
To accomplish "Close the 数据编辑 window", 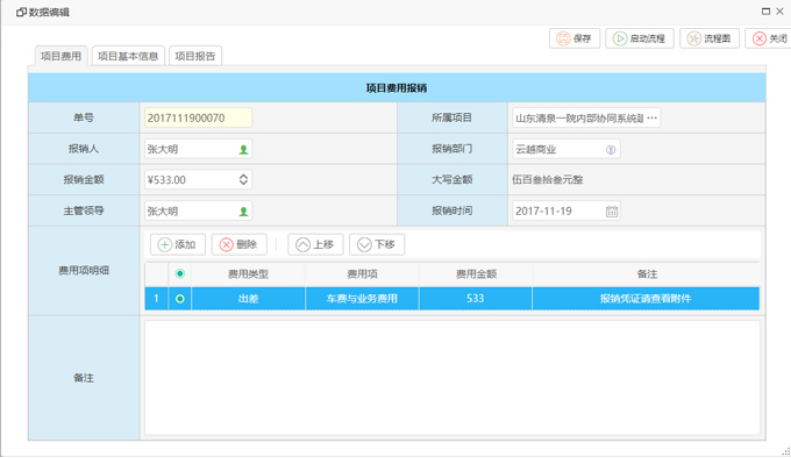I will (x=780, y=11).
